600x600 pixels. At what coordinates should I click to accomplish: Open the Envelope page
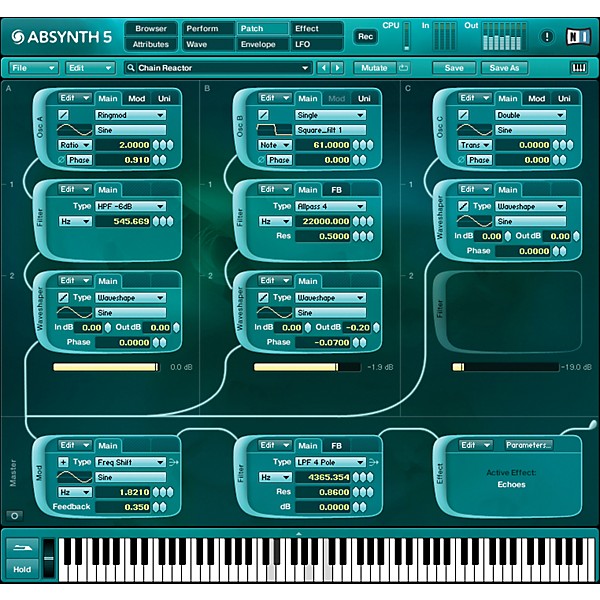[x=262, y=44]
